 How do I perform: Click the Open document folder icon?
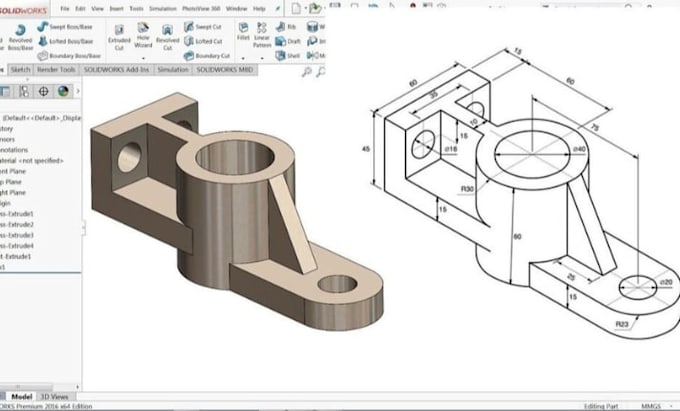(316, 8)
